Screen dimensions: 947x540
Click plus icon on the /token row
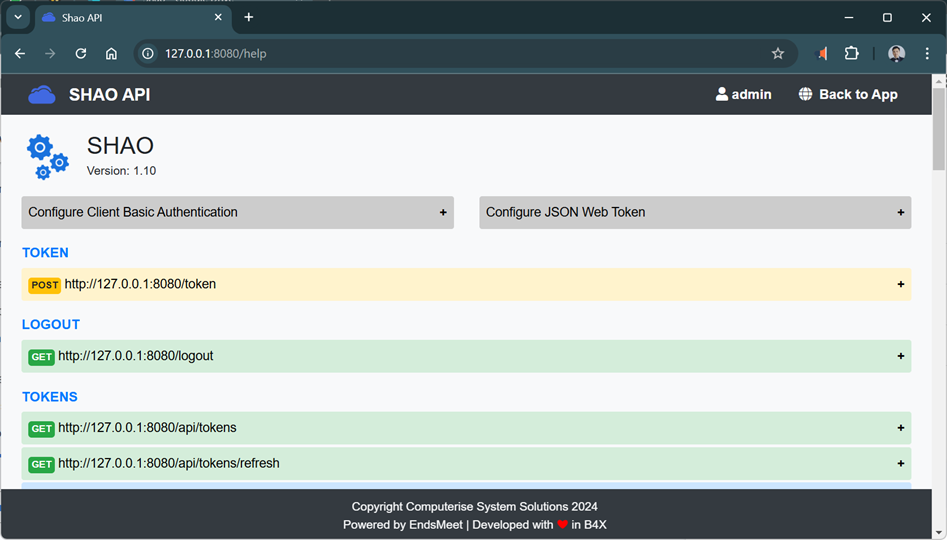tap(900, 284)
